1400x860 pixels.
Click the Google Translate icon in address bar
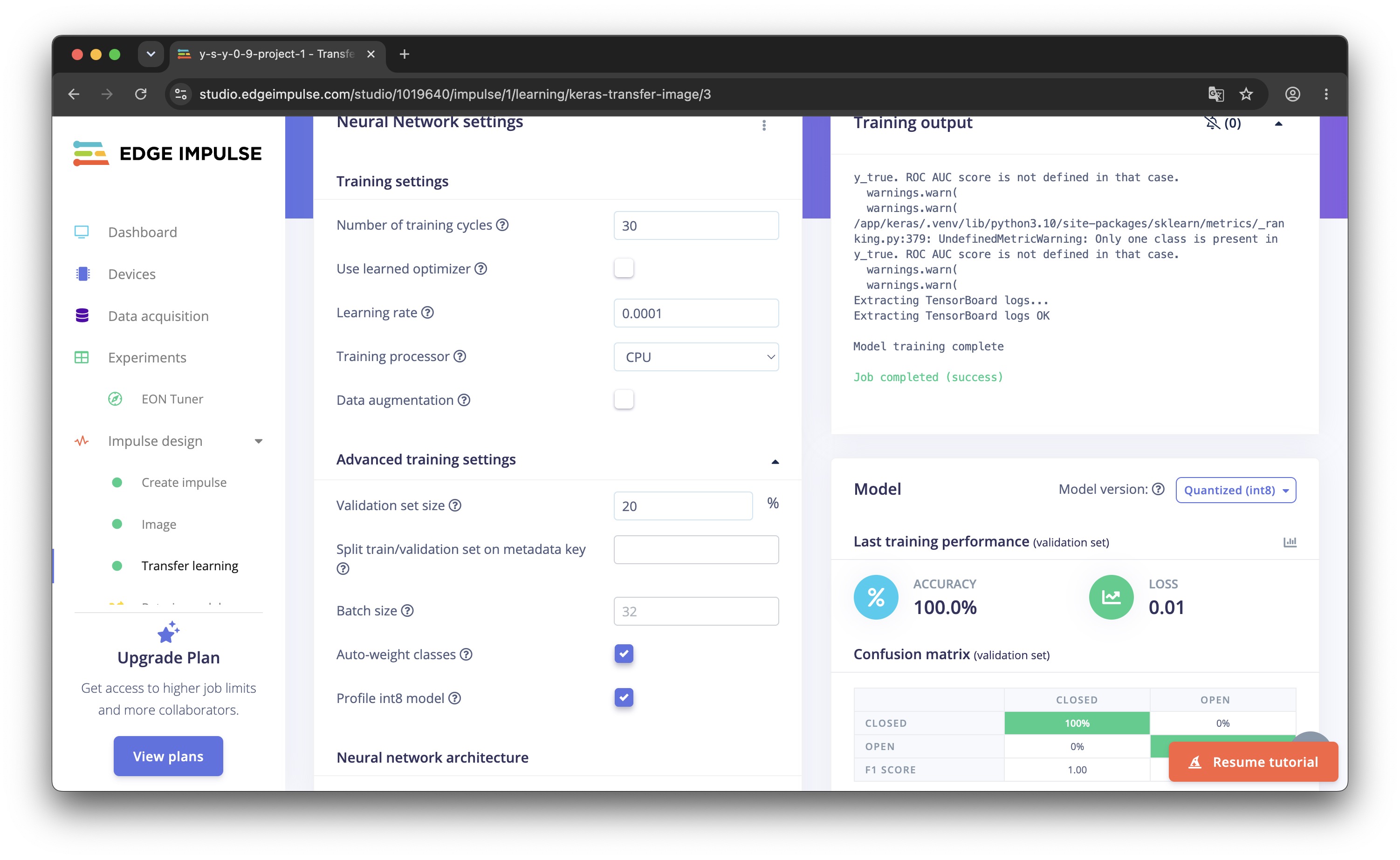point(1216,94)
